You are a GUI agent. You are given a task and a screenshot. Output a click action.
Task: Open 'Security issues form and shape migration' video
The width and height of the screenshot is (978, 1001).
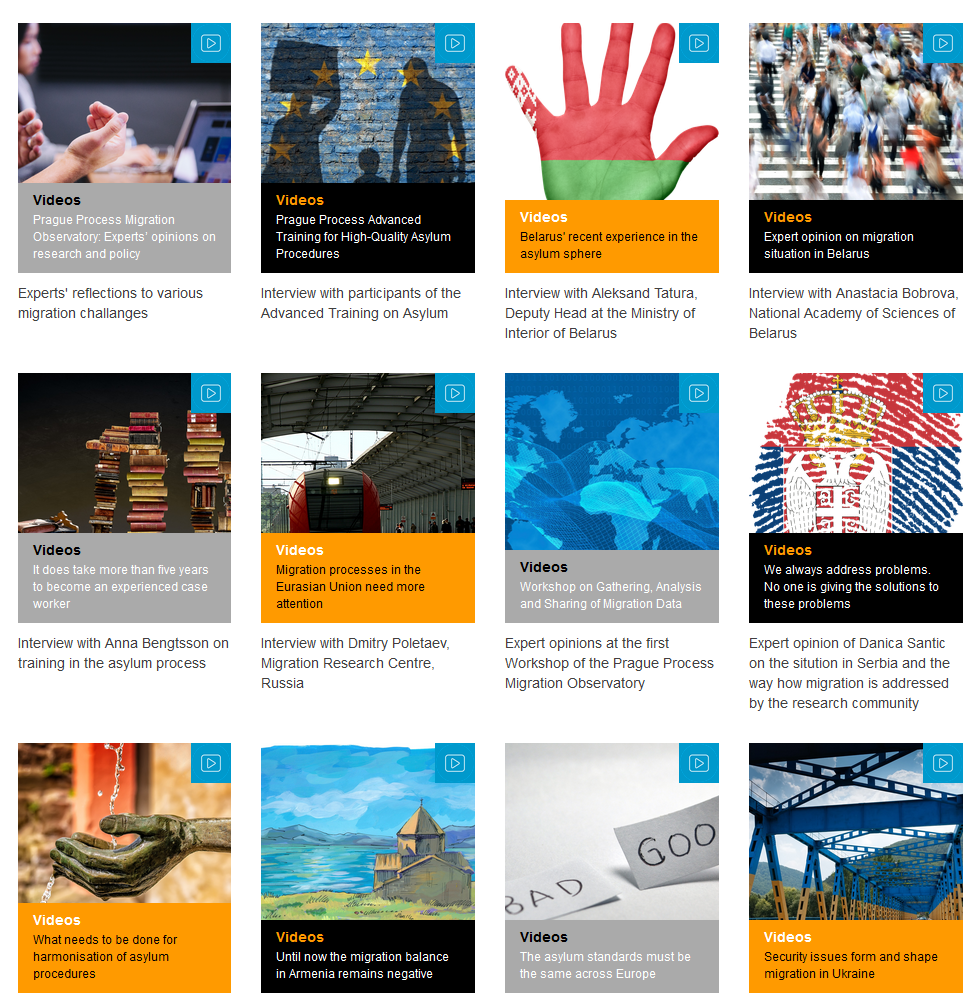coord(850,965)
